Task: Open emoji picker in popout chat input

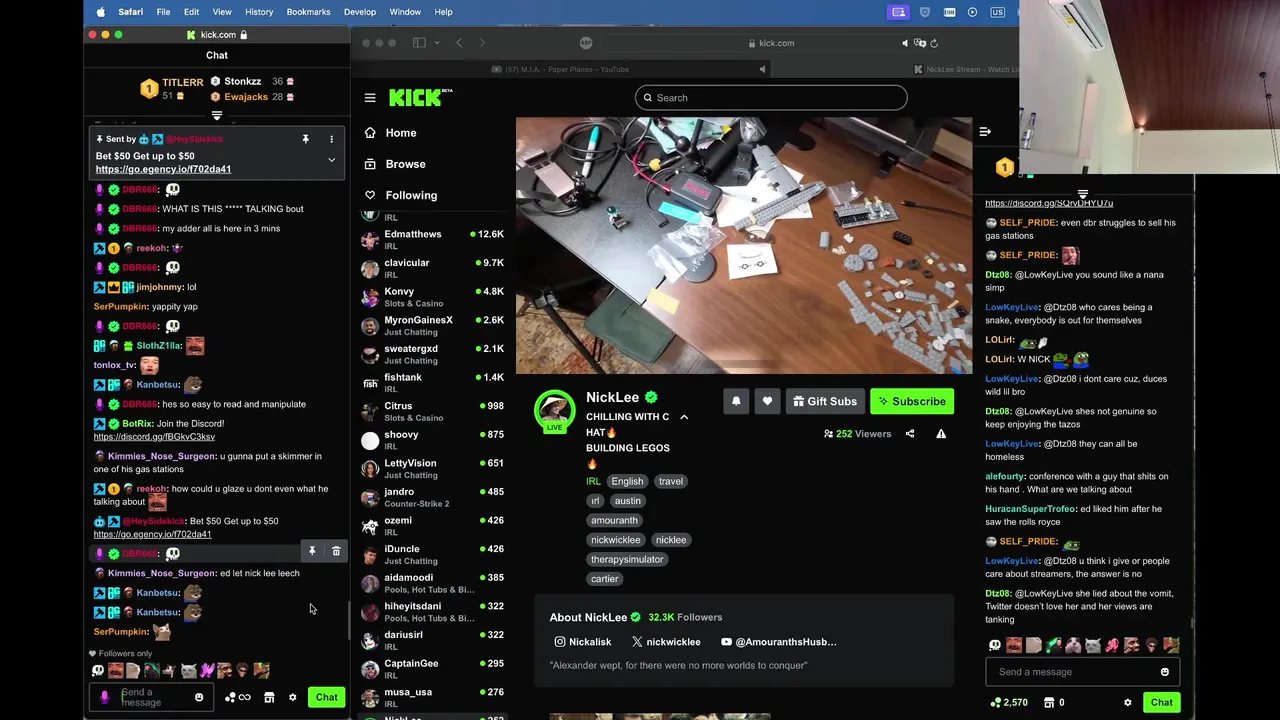Action: pyautogui.click(x=199, y=697)
